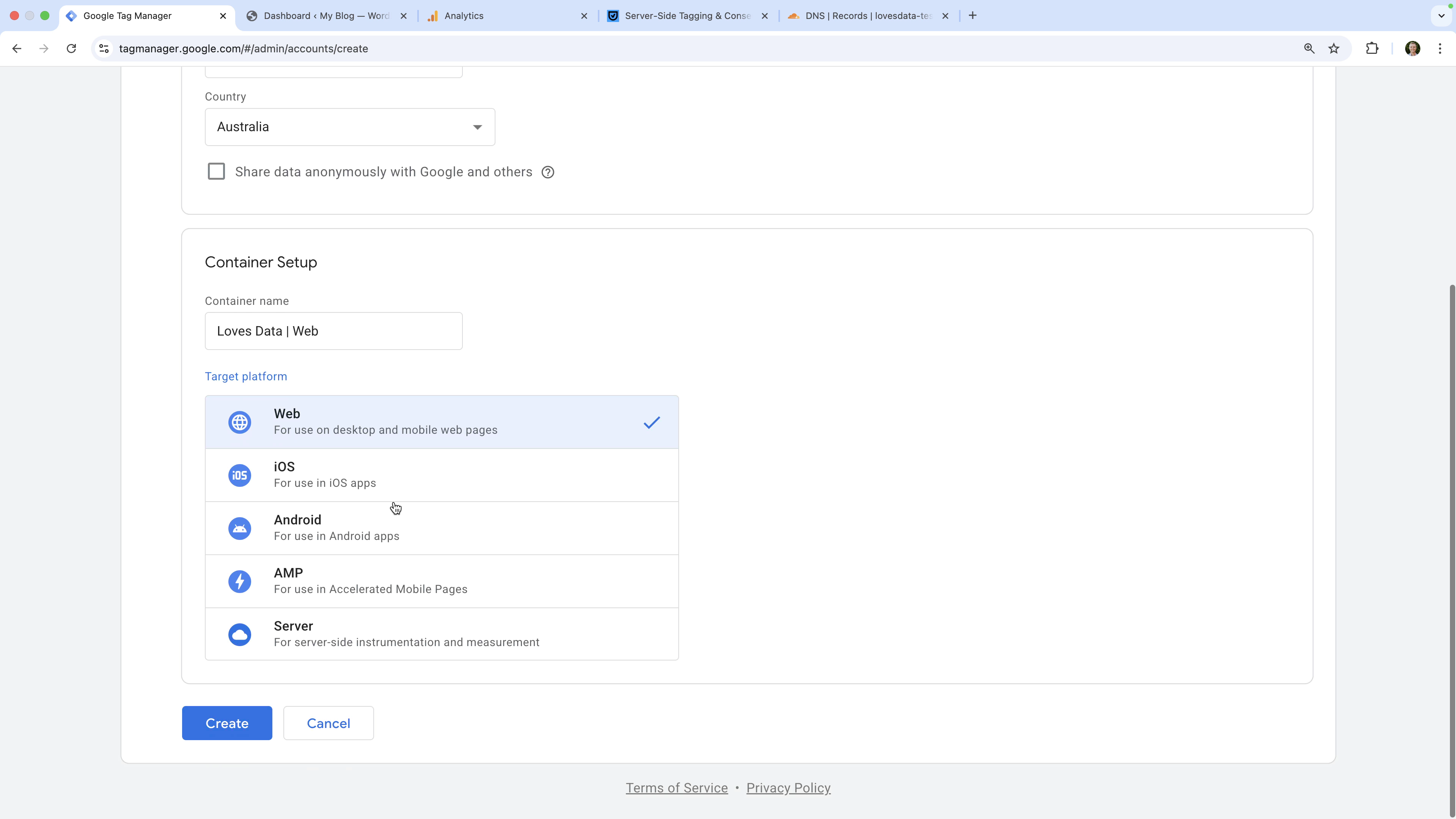Open the browser extensions puzzle icon
Image resolution: width=1456 pixels, height=819 pixels.
(x=1372, y=49)
